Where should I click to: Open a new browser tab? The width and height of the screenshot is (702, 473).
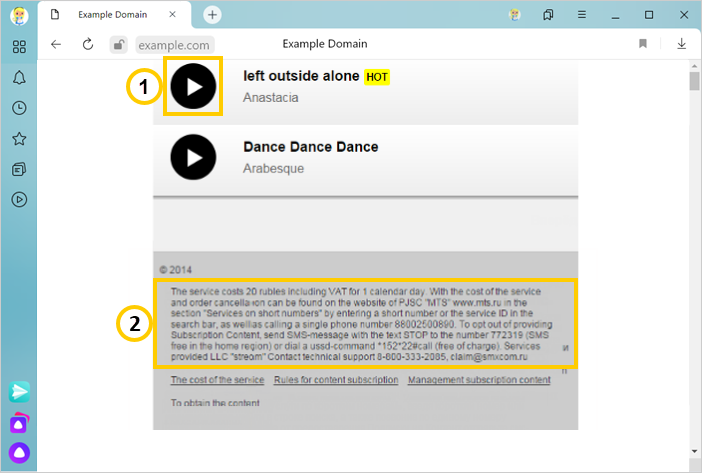point(212,15)
